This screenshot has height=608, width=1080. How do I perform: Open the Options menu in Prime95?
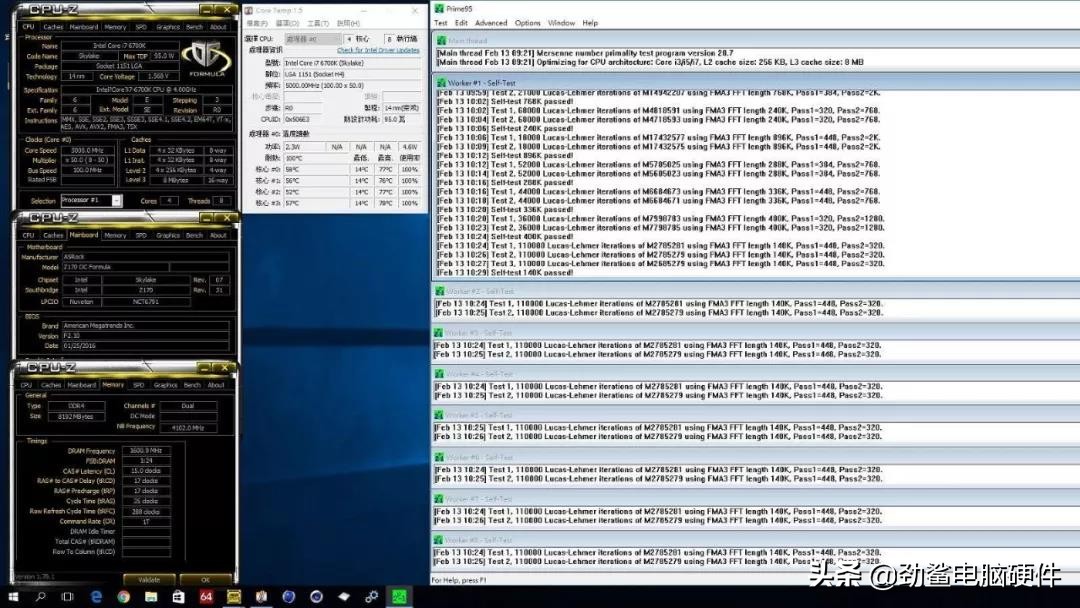pyautogui.click(x=528, y=23)
